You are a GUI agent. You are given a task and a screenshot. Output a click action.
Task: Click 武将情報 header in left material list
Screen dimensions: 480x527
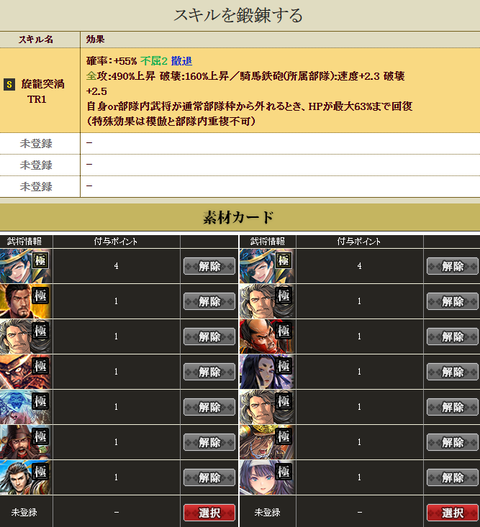24,241
